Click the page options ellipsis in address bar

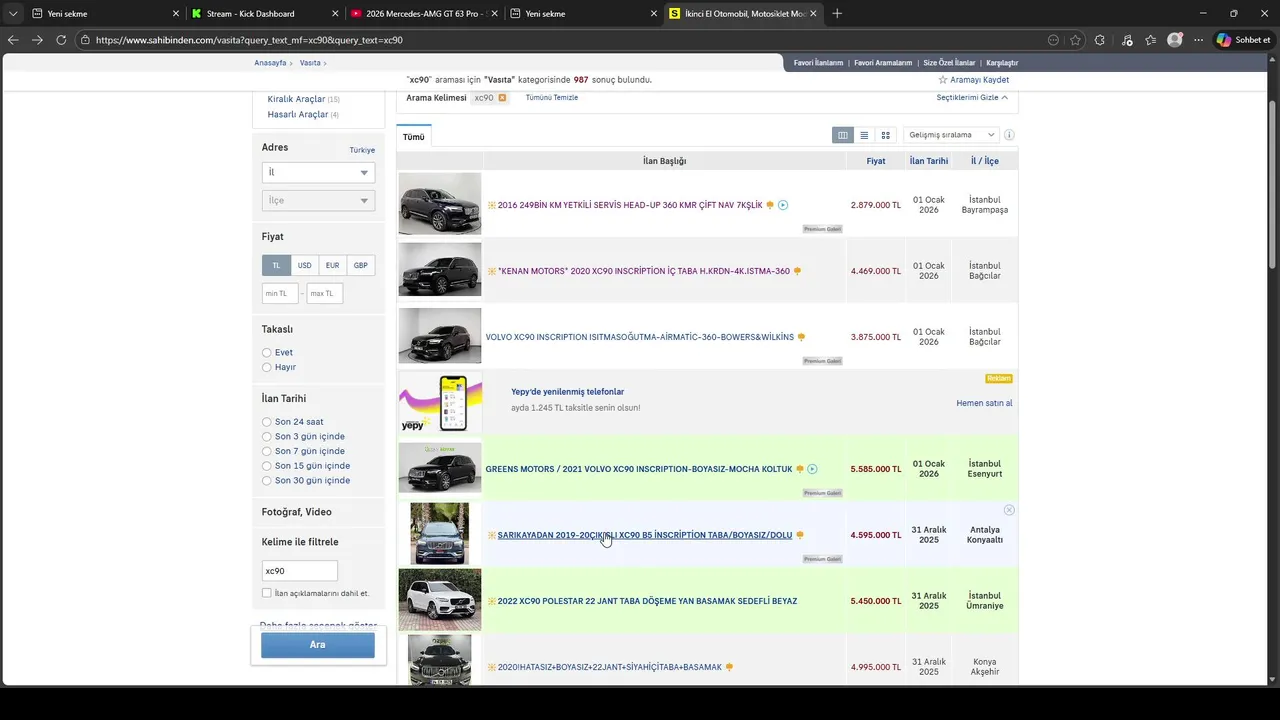click(1053, 40)
